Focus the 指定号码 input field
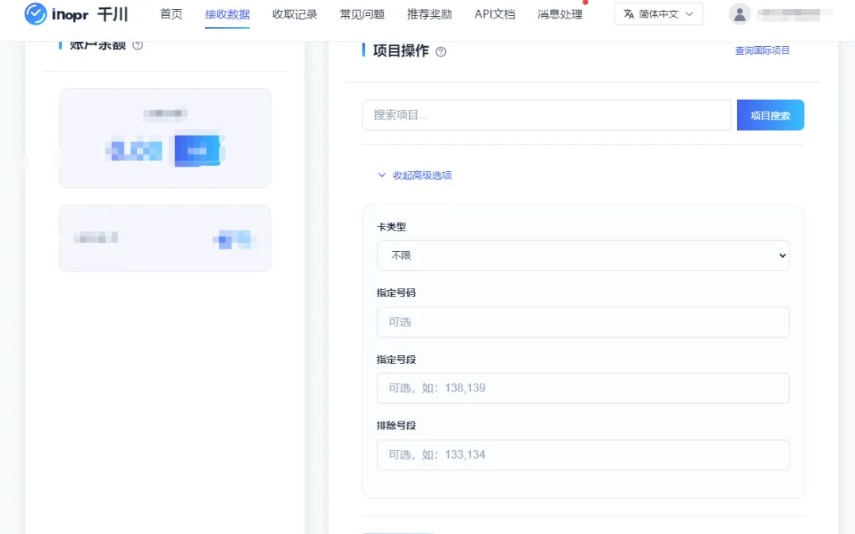Screen dimensions: 855x534 [583, 322]
